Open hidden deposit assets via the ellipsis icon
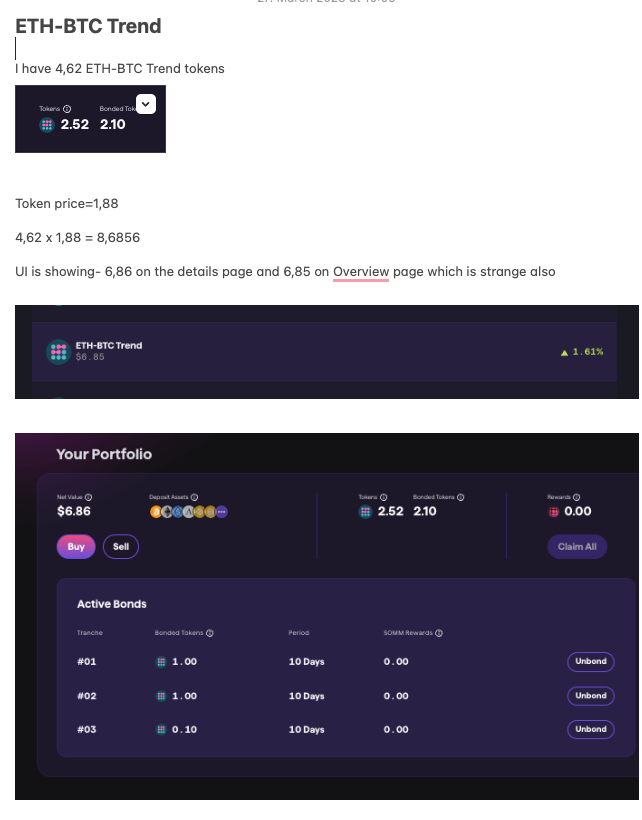Image resolution: width=642 pixels, height=820 pixels. 221,512
